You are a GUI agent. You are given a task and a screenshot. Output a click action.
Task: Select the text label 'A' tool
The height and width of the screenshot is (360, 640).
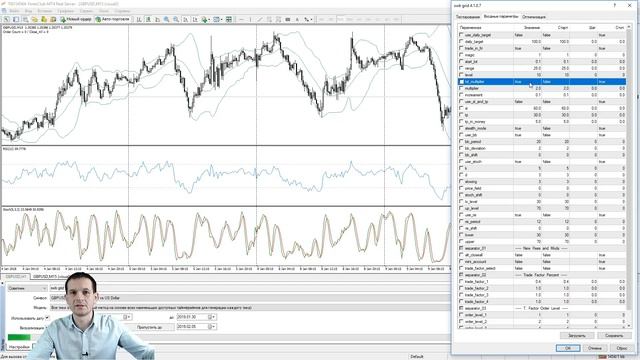click(297, 19)
